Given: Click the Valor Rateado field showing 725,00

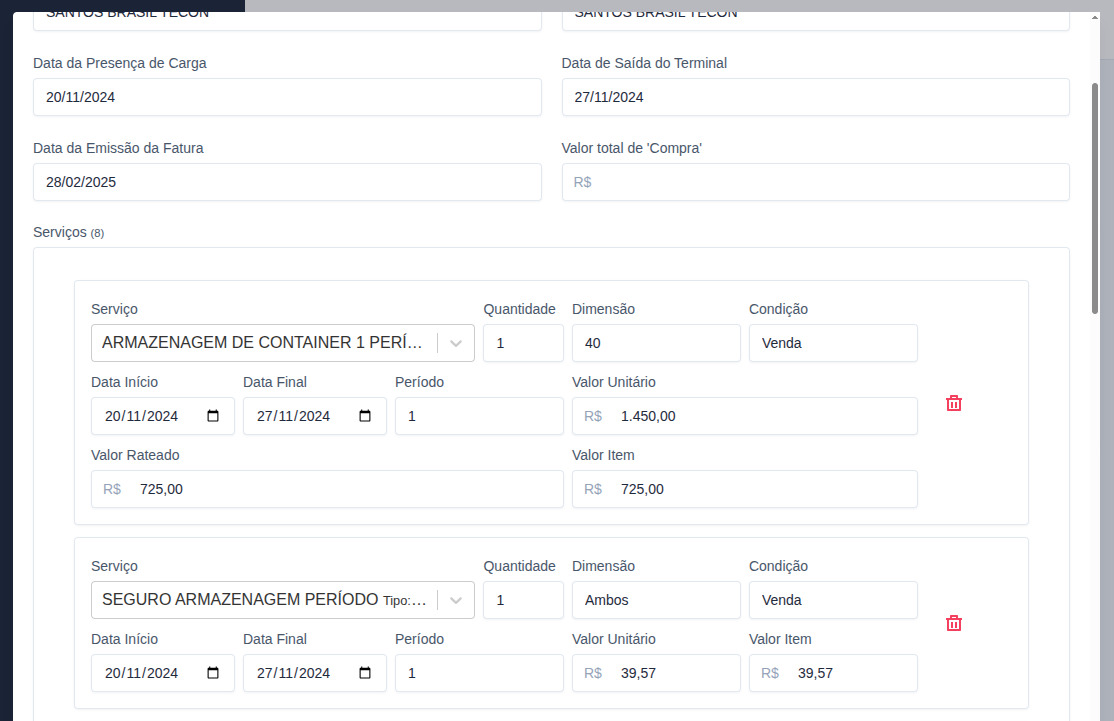Looking at the screenshot, I should click(327, 489).
